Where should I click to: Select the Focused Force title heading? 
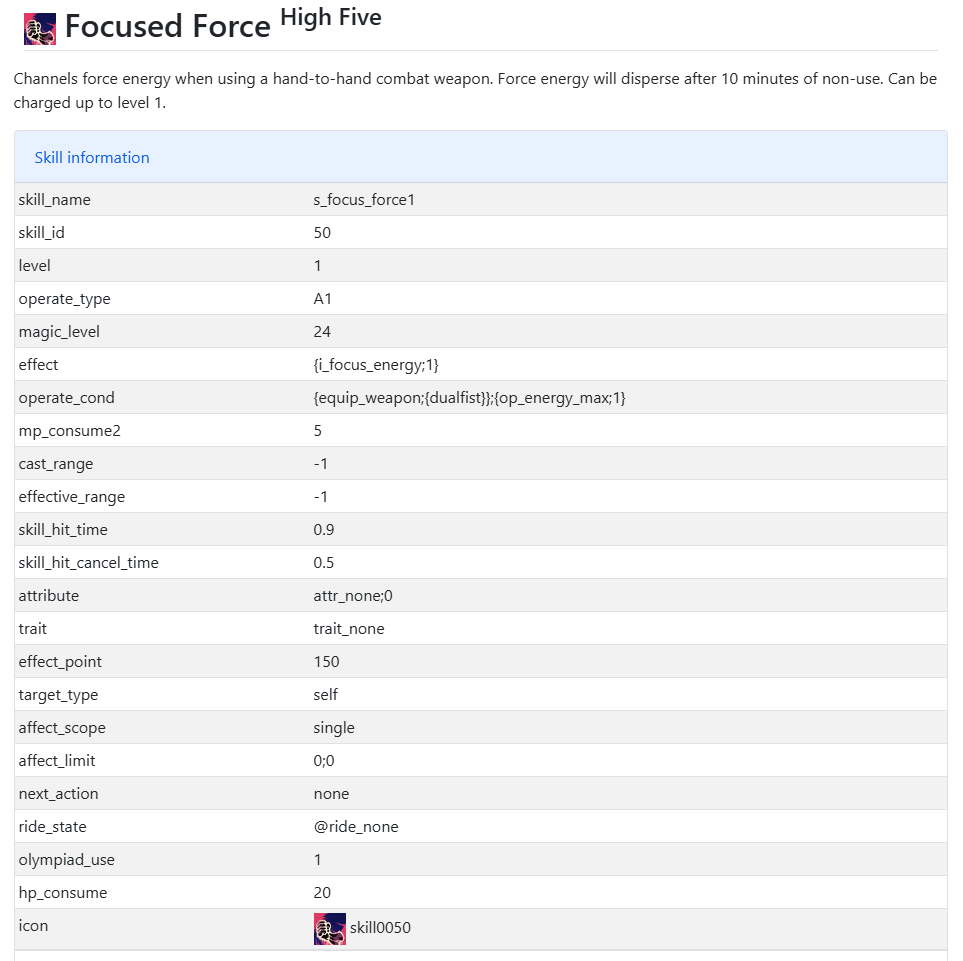pyautogui.click(x=167, y=26)
